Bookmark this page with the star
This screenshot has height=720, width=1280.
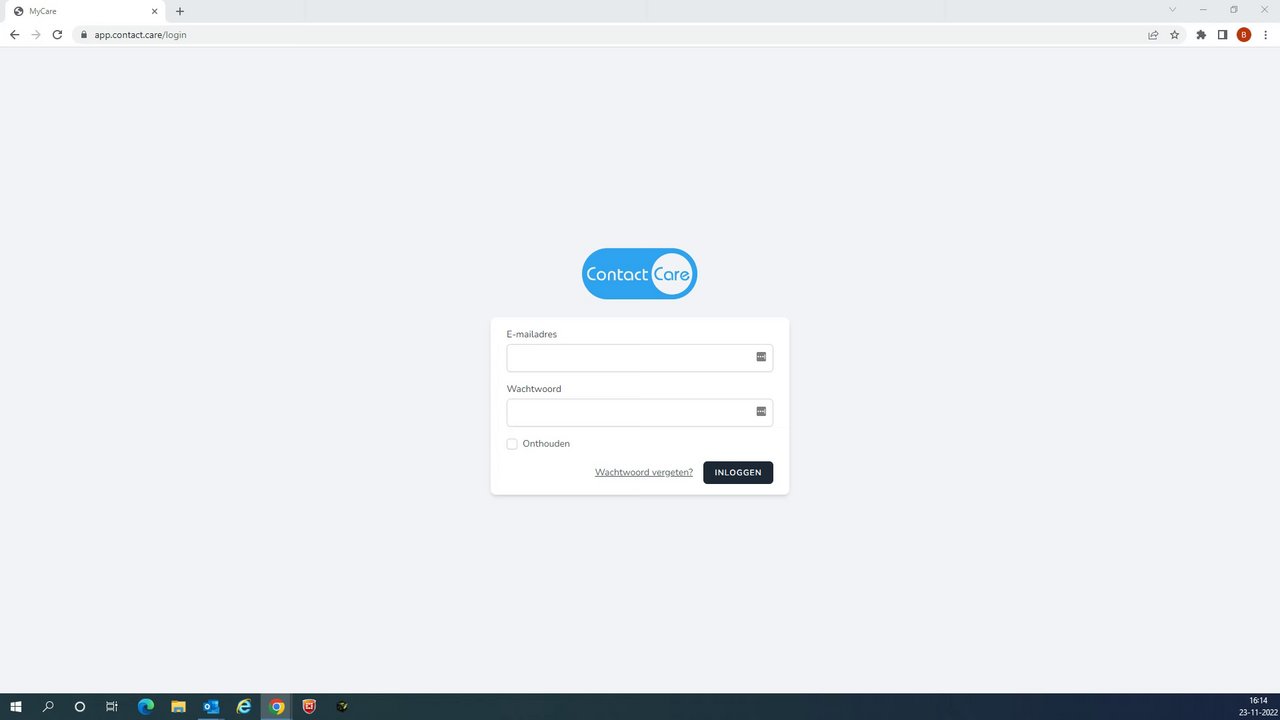pos(1174,34)
